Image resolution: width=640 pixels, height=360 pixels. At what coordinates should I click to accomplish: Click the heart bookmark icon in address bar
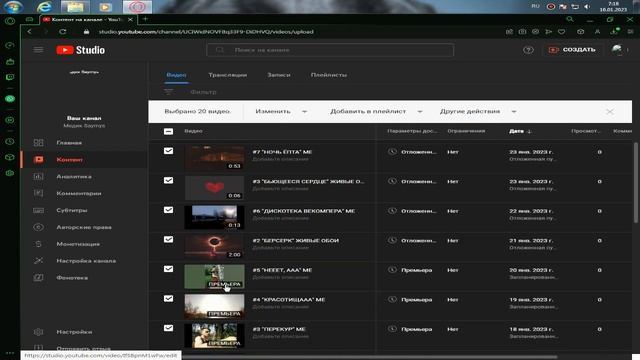click(562, 31)
